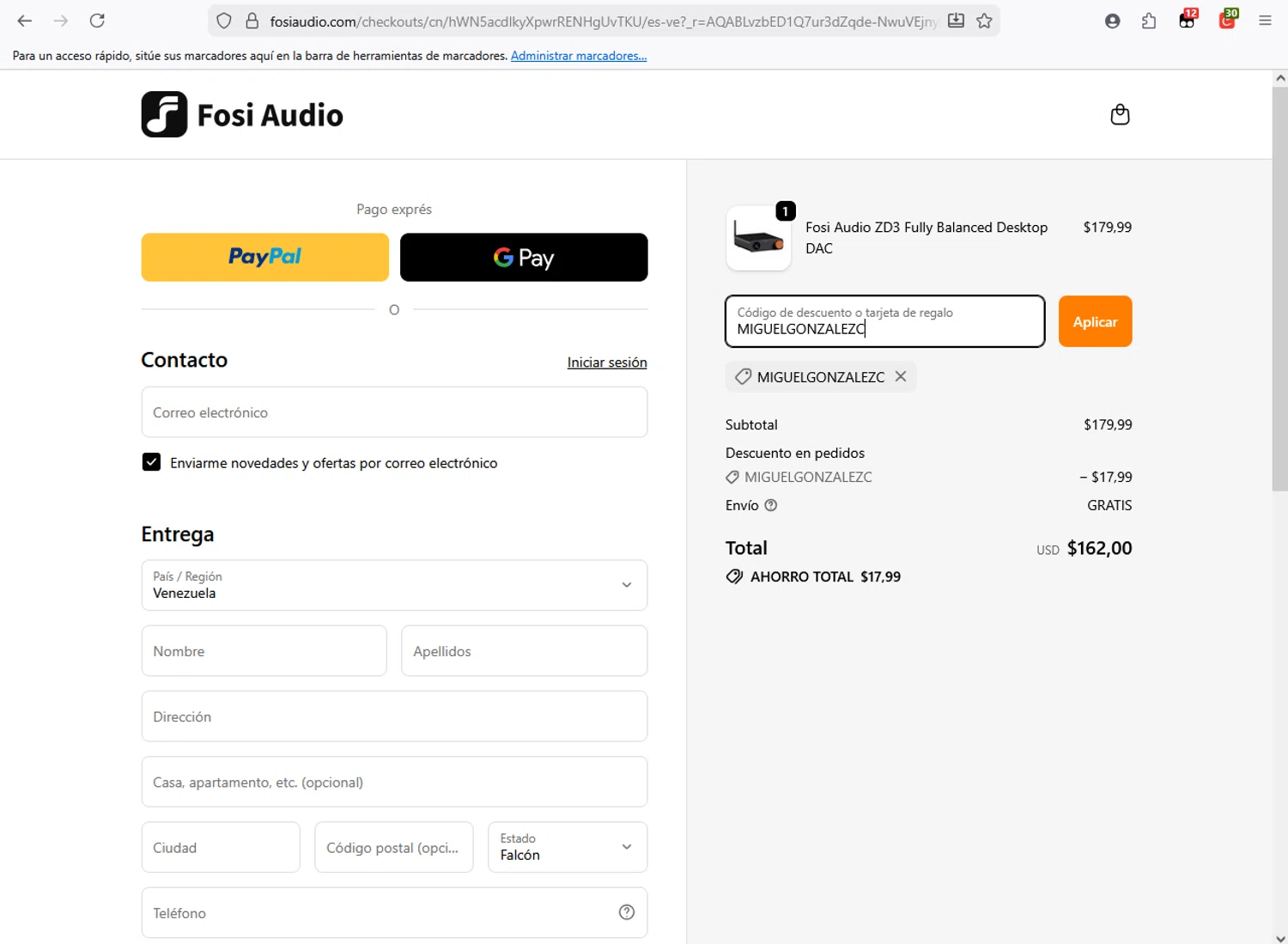Reload the current page
1288x944 pixels.
pos(97,21)
